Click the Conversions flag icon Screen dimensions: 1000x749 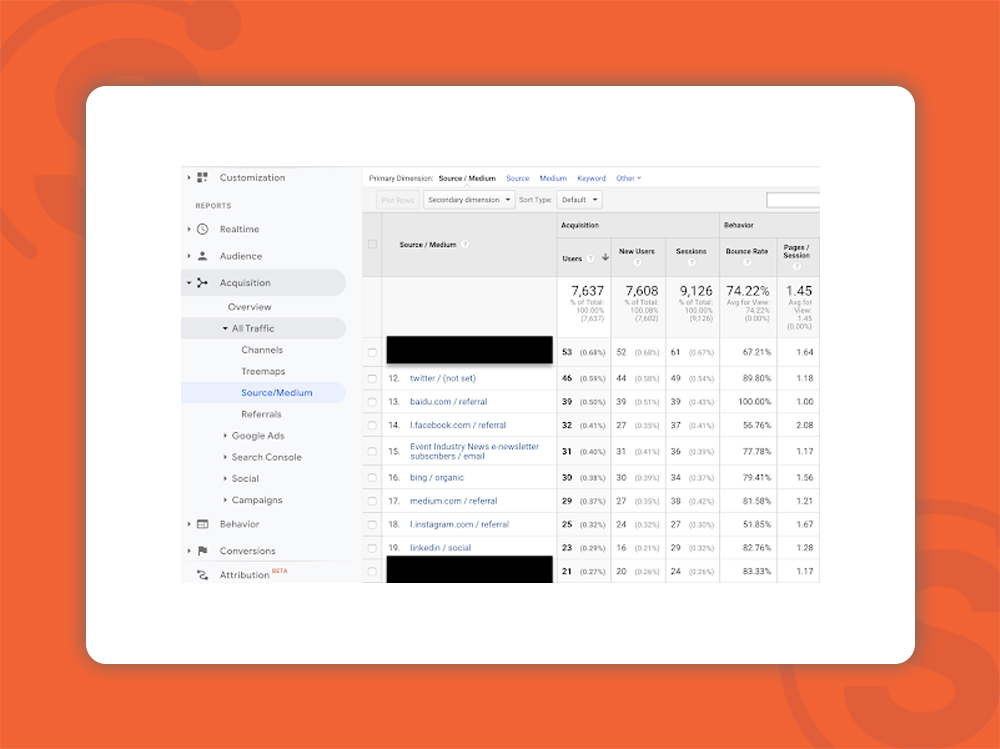pos(202,551)
